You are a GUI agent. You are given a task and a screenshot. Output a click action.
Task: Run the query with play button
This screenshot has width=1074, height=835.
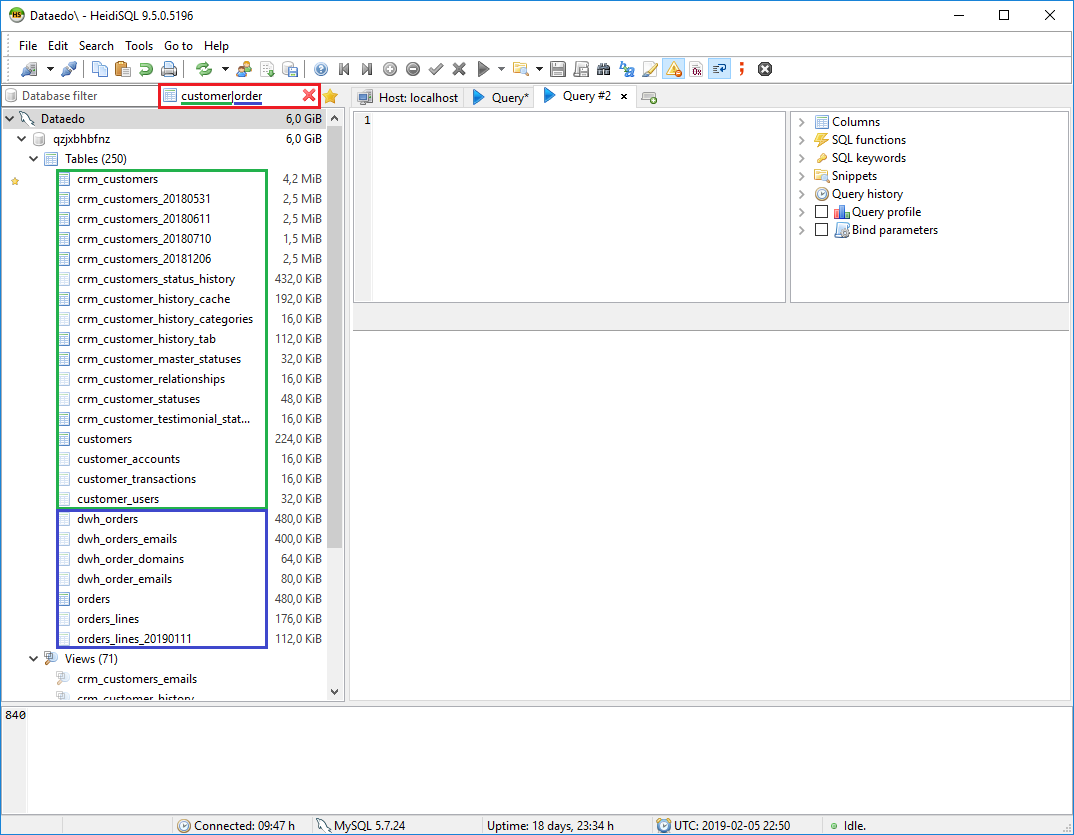[484, 69]
